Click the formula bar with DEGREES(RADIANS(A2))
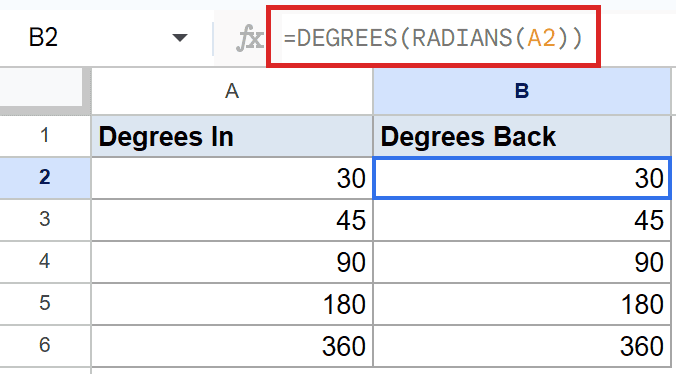 (433, 38)
